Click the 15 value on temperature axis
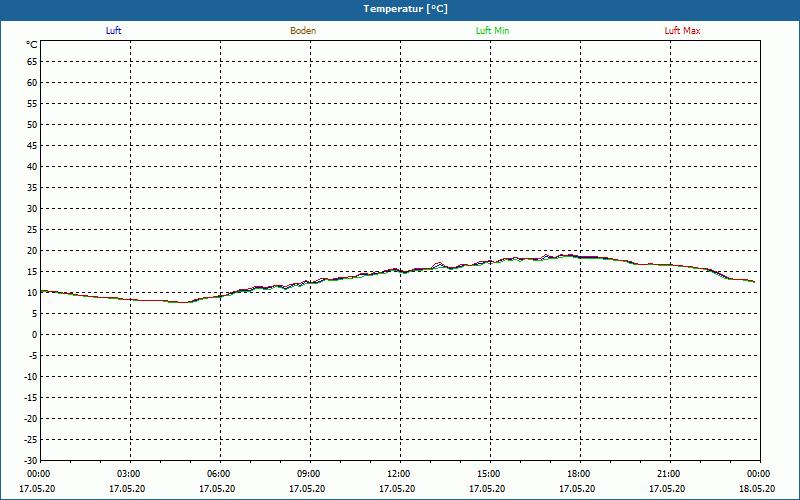Screen dimensions: 800x500 (32, 272)
